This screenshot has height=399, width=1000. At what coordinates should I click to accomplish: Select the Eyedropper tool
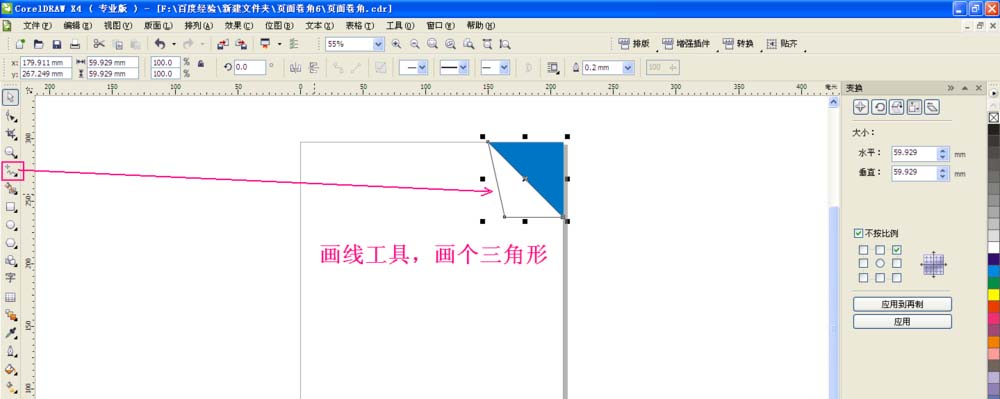[x=11, y=333]
